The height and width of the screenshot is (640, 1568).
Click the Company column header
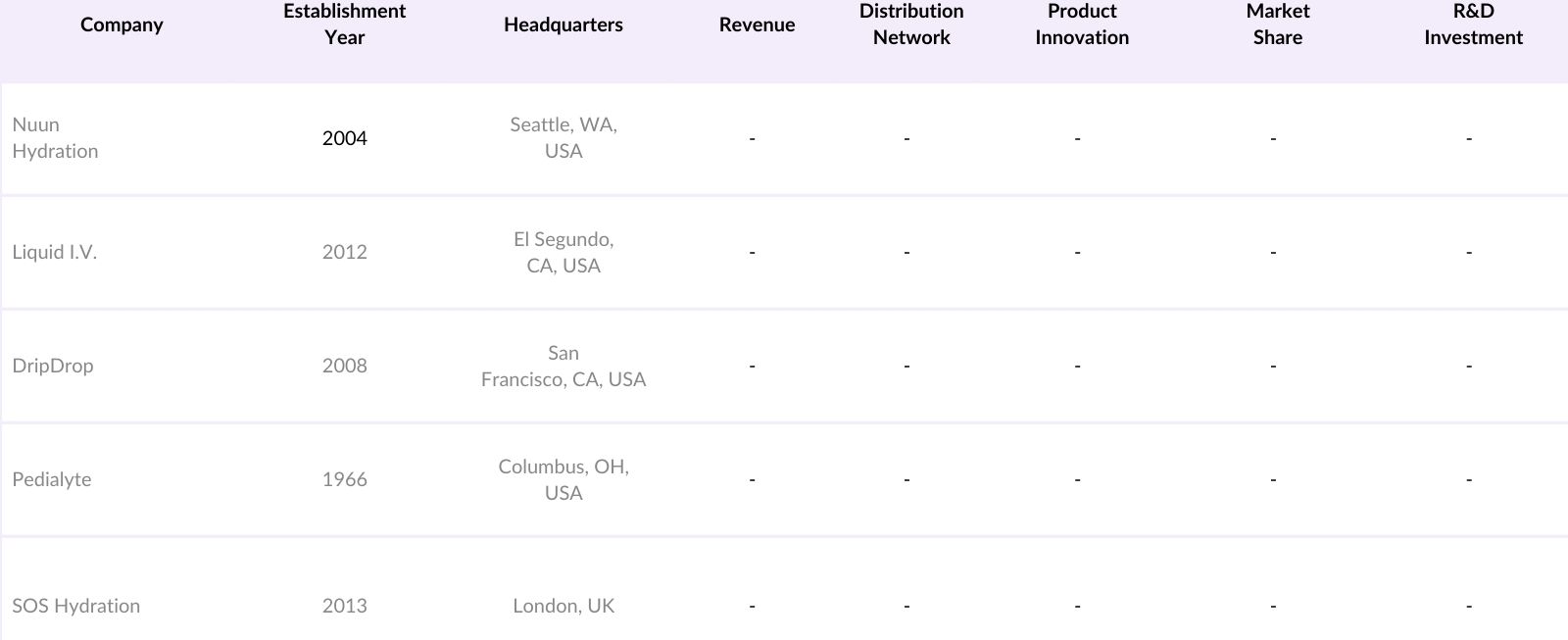(x=122, y=25)
